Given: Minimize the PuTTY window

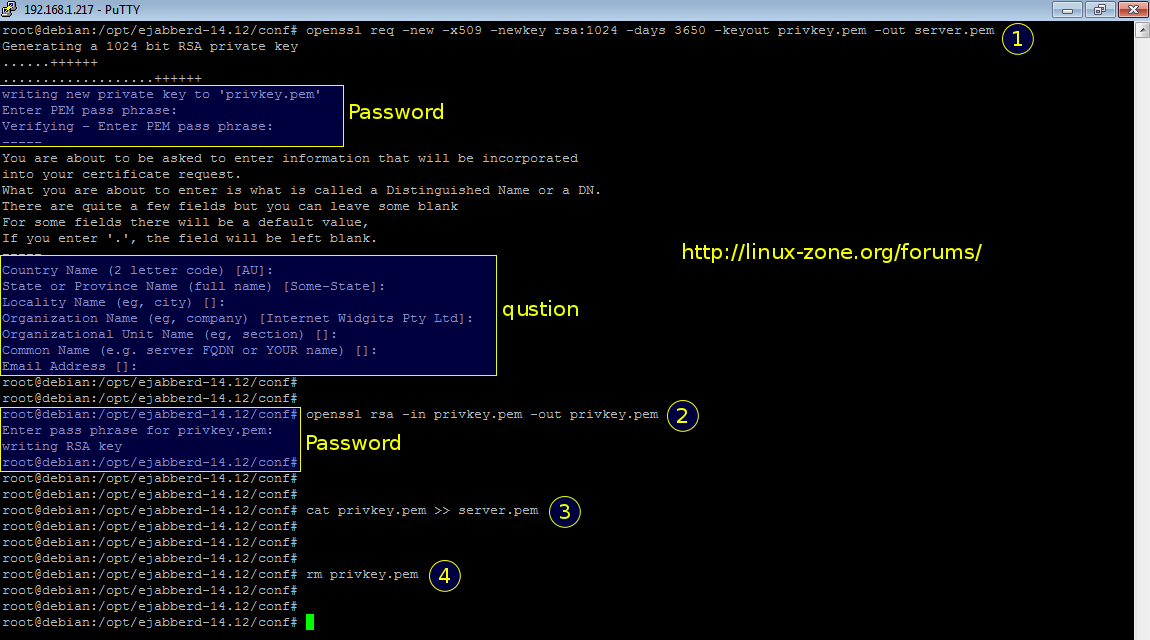Looking at the screenshot, I should click(1073, 9).
